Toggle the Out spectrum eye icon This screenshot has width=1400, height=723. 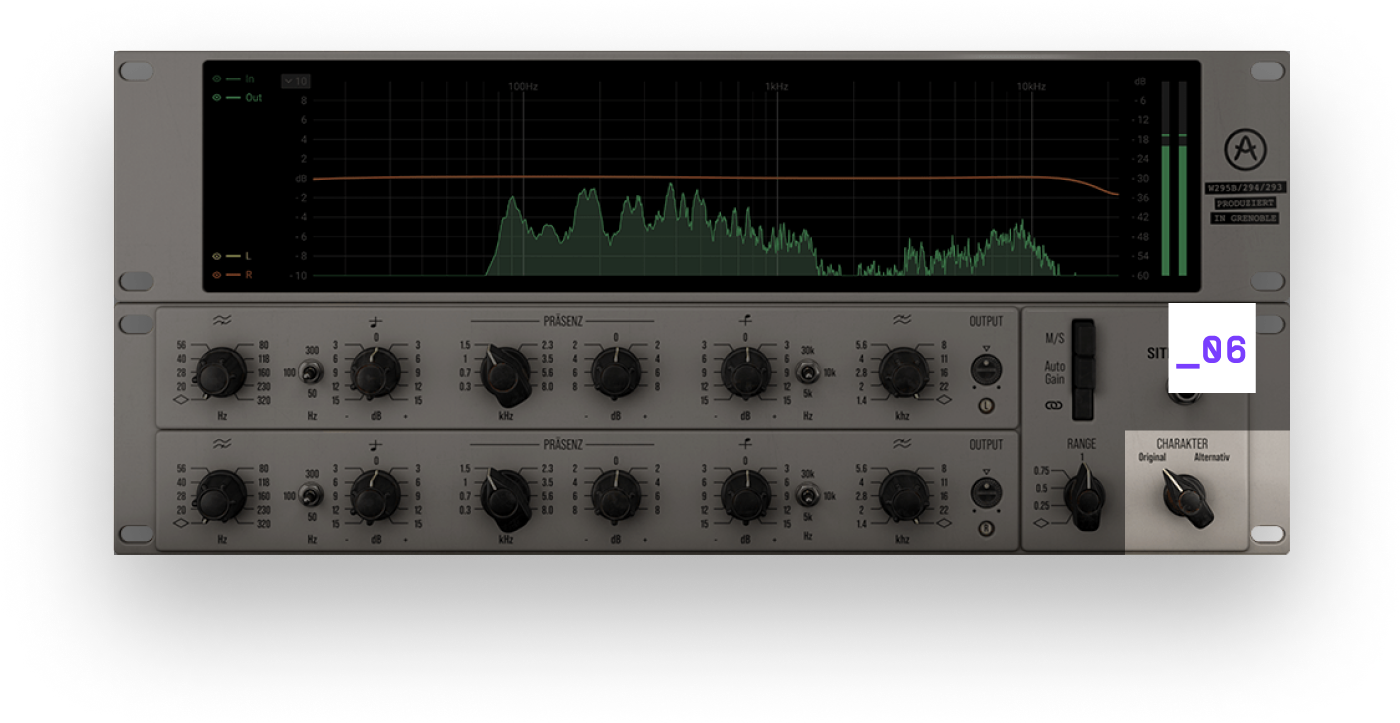click(216, 98)
